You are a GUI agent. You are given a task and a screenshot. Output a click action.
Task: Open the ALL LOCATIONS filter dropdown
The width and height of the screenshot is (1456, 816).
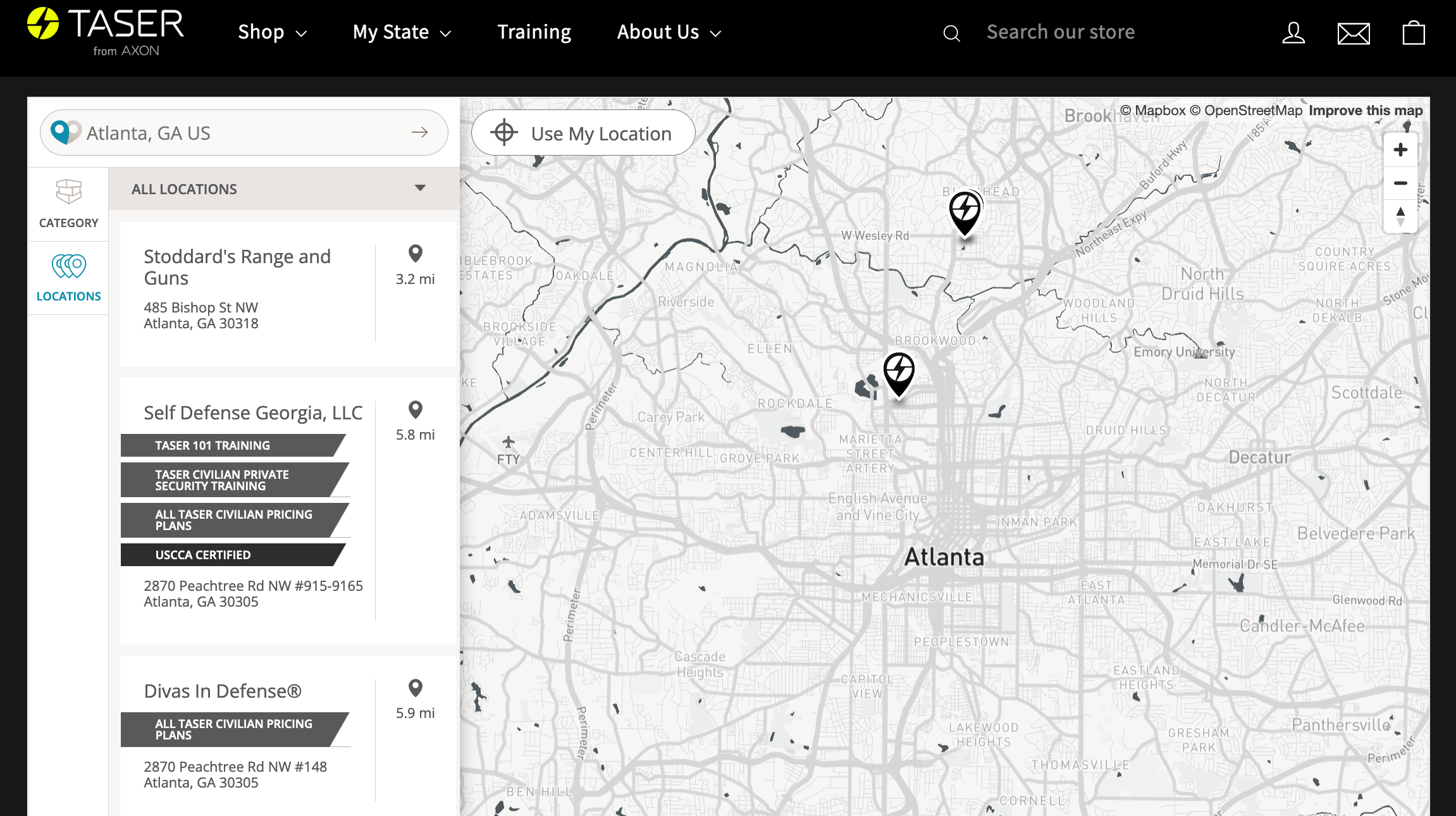click(x=284, y=189)
